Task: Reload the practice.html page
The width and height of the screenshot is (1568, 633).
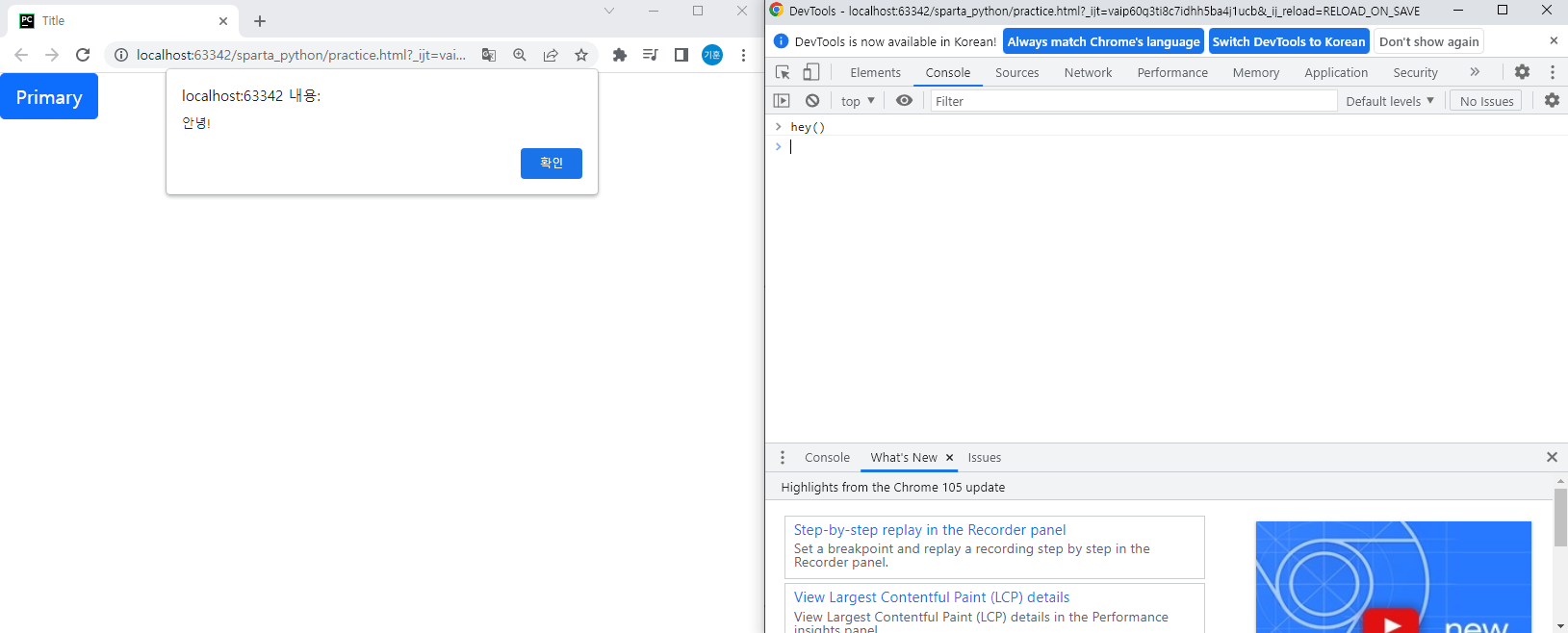Action: click(83, 55)
